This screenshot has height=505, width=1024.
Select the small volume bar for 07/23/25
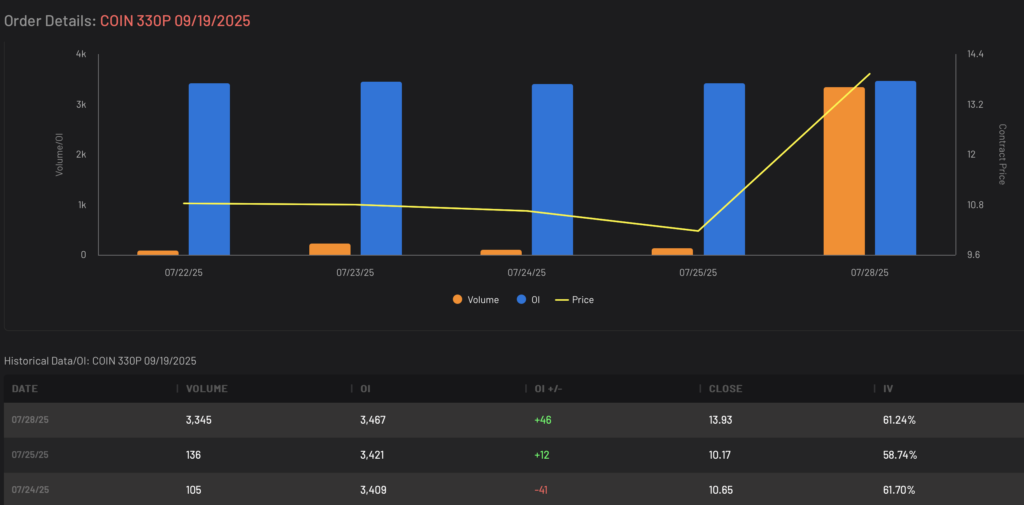[x=330, y=250]
